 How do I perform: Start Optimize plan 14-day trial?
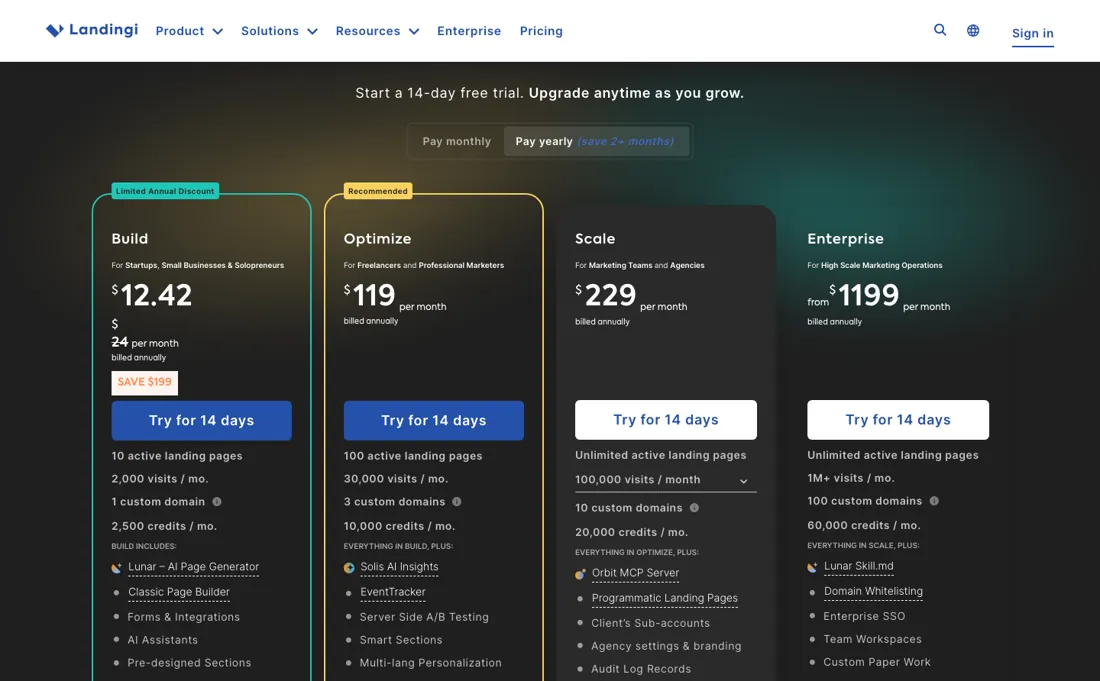tap(434, 421)
